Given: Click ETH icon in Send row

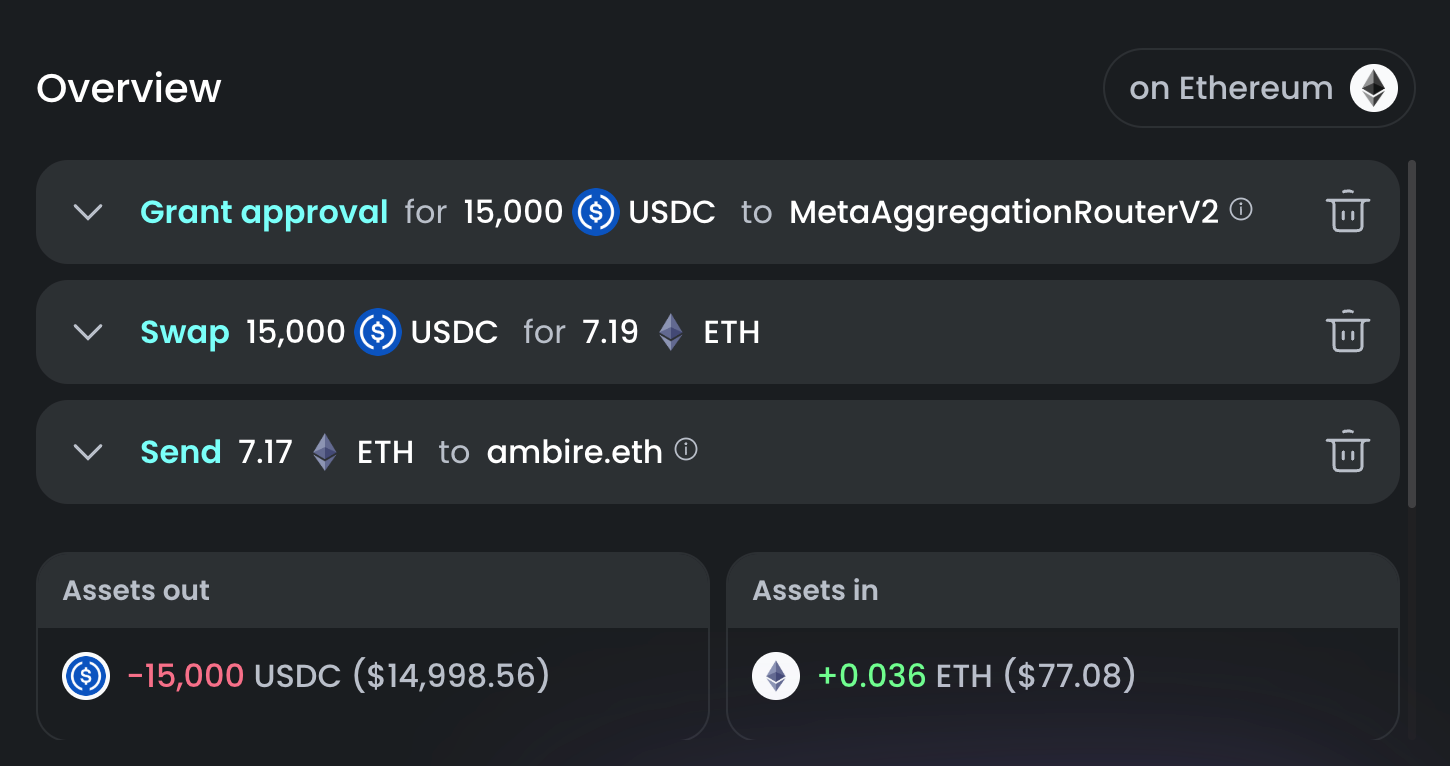Looking at the screenshot, I should click(325, 452).
